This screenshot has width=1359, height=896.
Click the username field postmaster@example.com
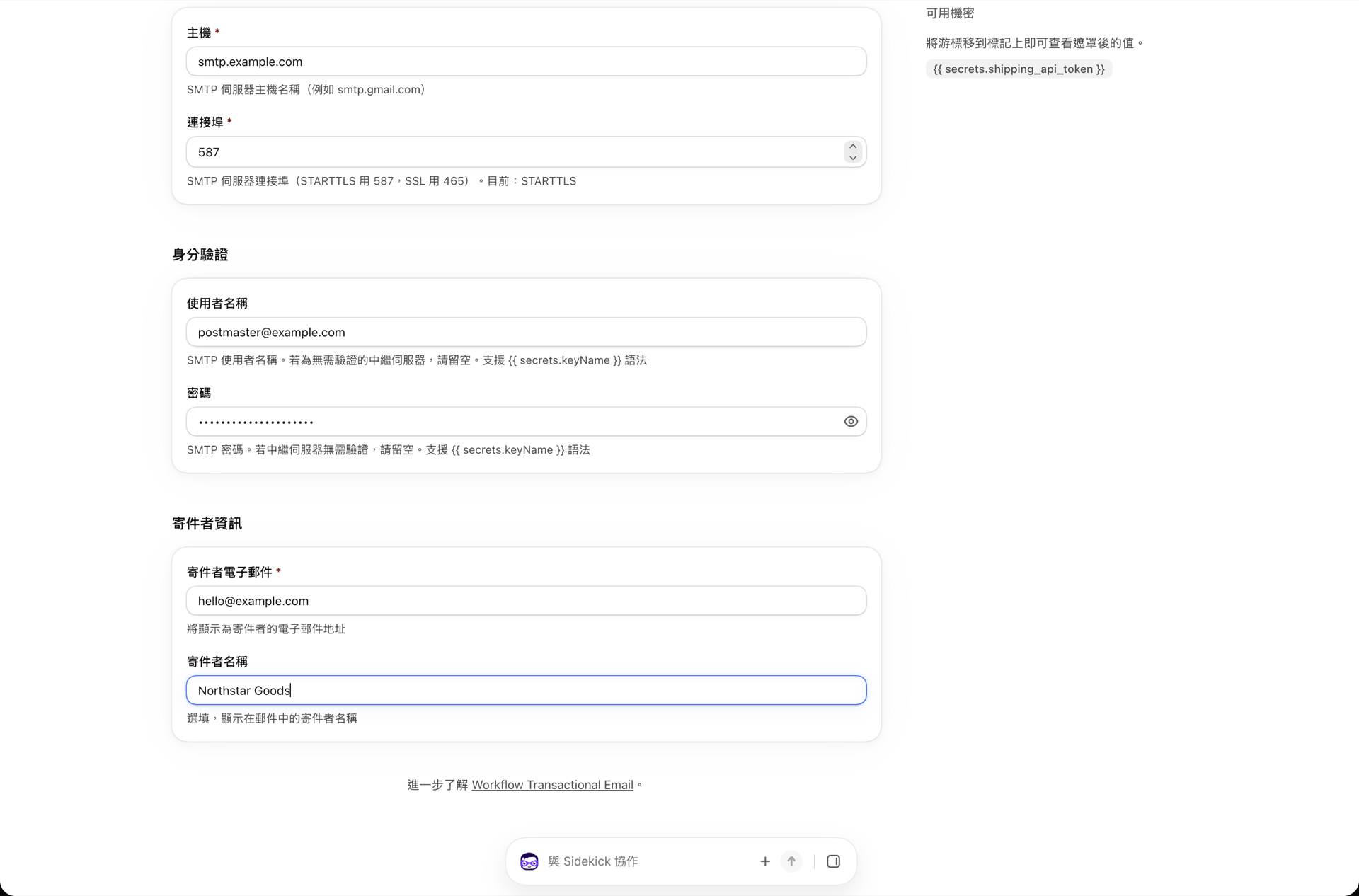click(x=526, y=332)
